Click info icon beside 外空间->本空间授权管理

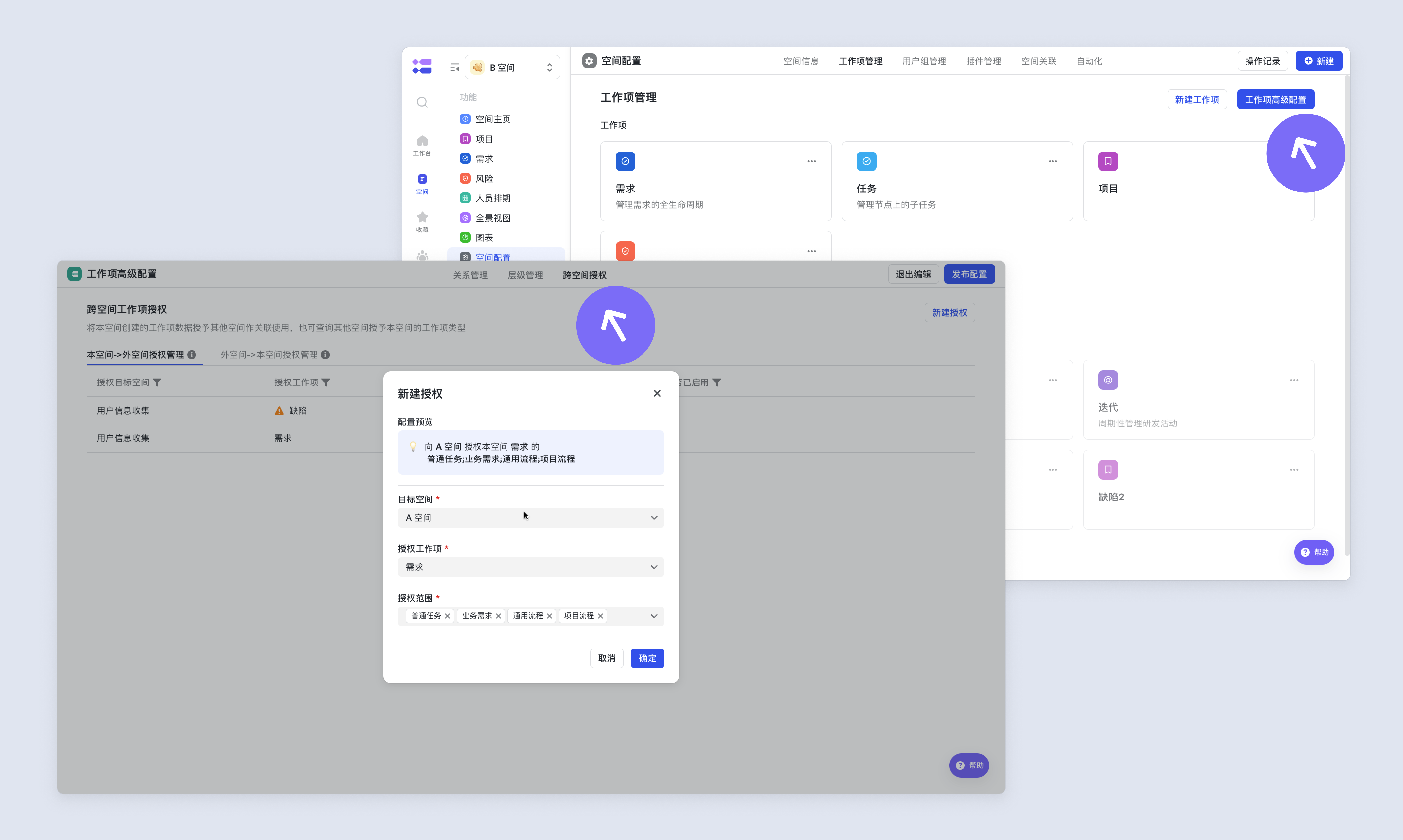tap(325, 355)
